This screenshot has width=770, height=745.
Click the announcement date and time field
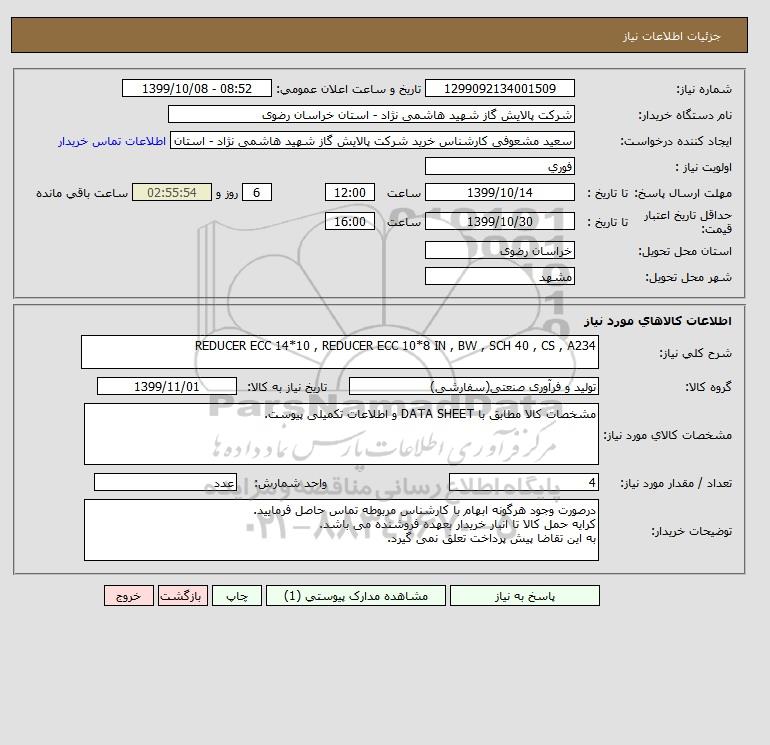coord(196,88)
